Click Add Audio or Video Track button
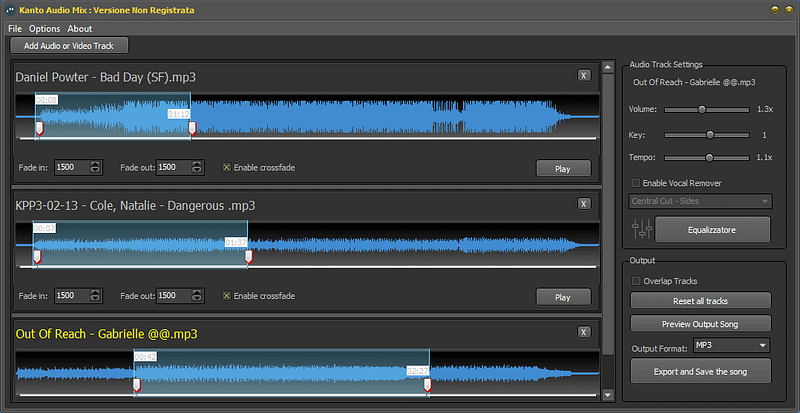 pos(69,45)
